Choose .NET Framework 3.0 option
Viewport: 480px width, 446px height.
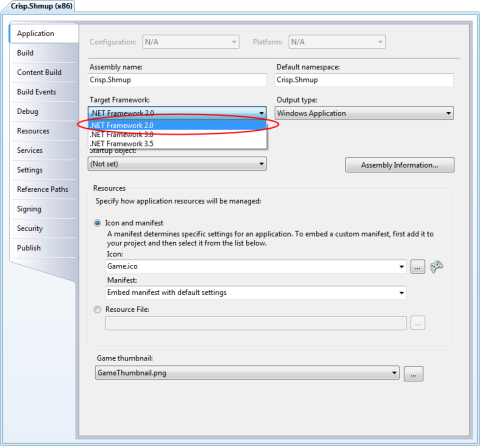pos(177,135)
